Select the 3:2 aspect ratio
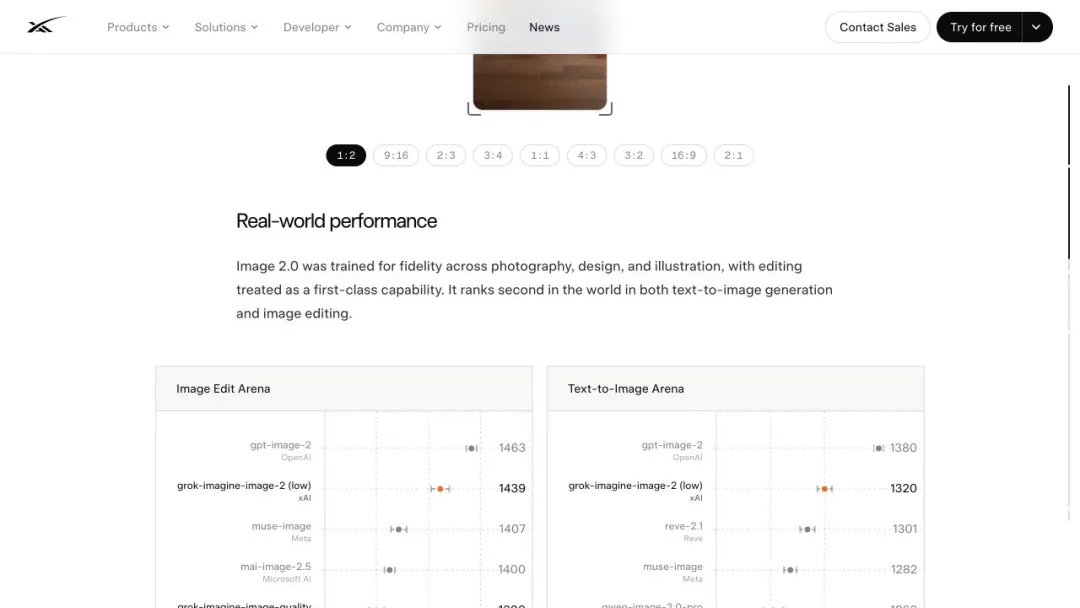This screenshot has height=608, width=1080. tap(634, 155)
